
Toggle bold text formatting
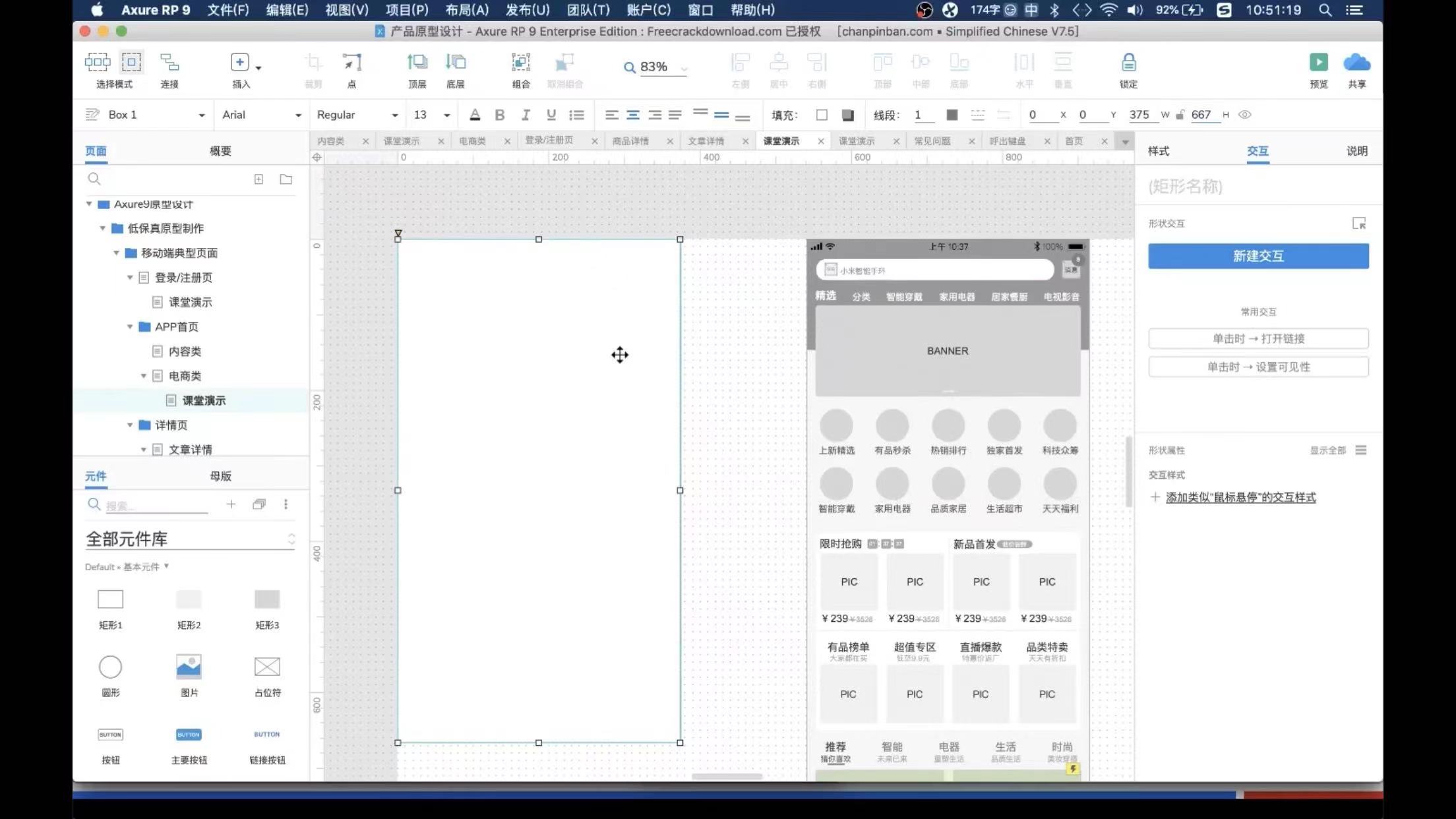click(500, 115)
